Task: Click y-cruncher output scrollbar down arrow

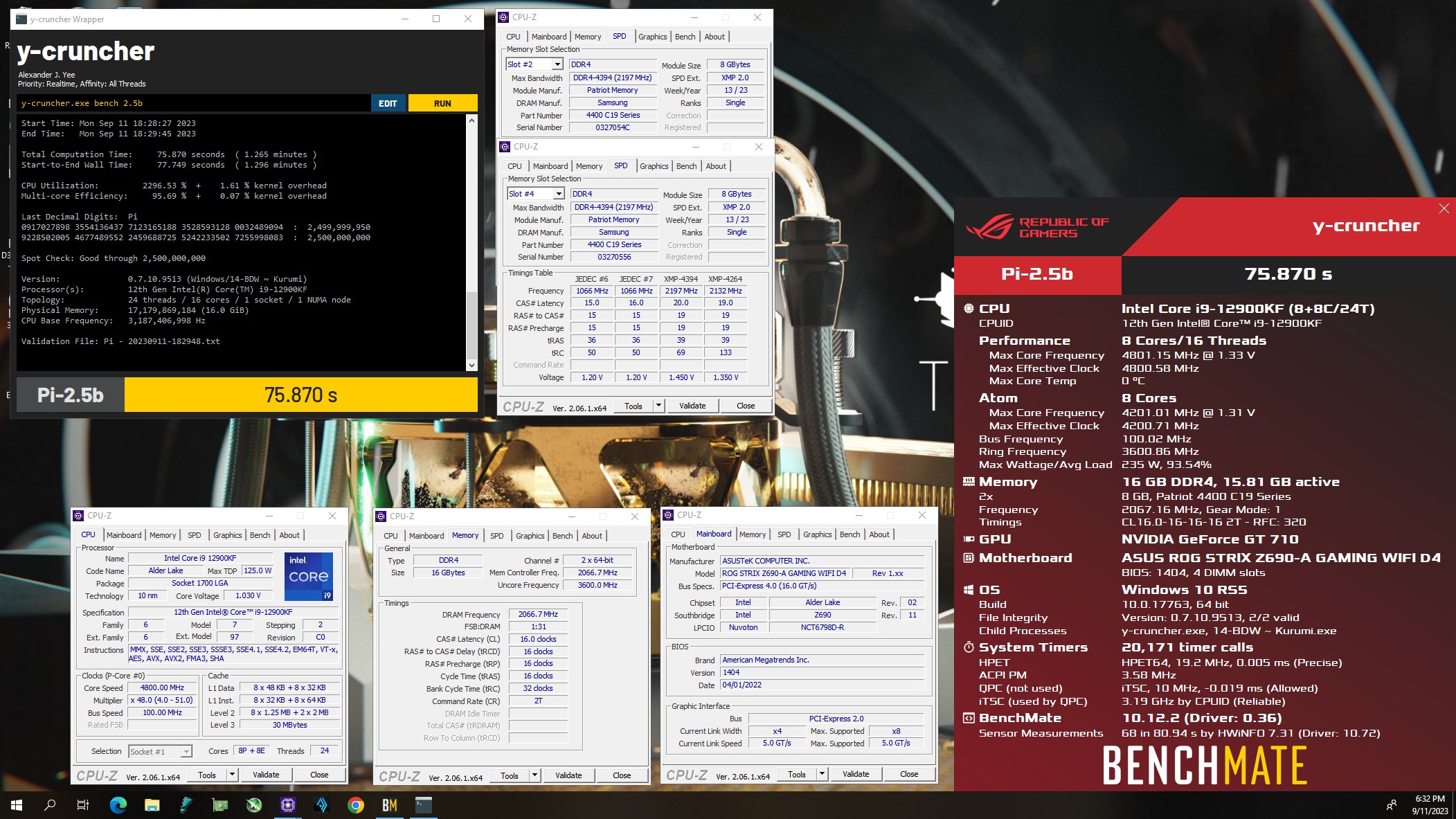Action: tap(471, 365)
